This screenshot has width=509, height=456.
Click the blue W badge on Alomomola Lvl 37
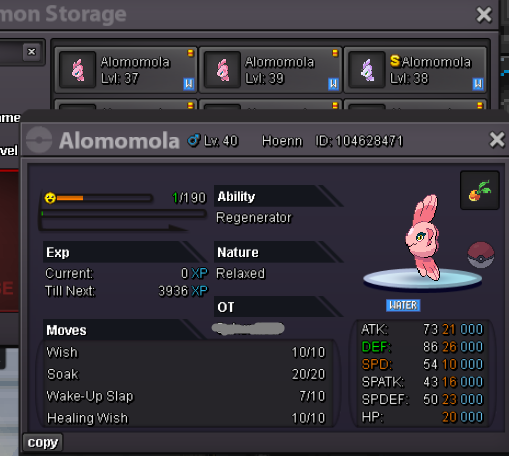tap(189, 84)
